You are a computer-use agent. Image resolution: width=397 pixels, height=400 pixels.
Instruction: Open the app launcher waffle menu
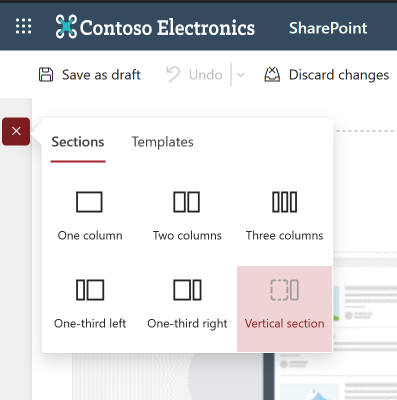[23, 26]
